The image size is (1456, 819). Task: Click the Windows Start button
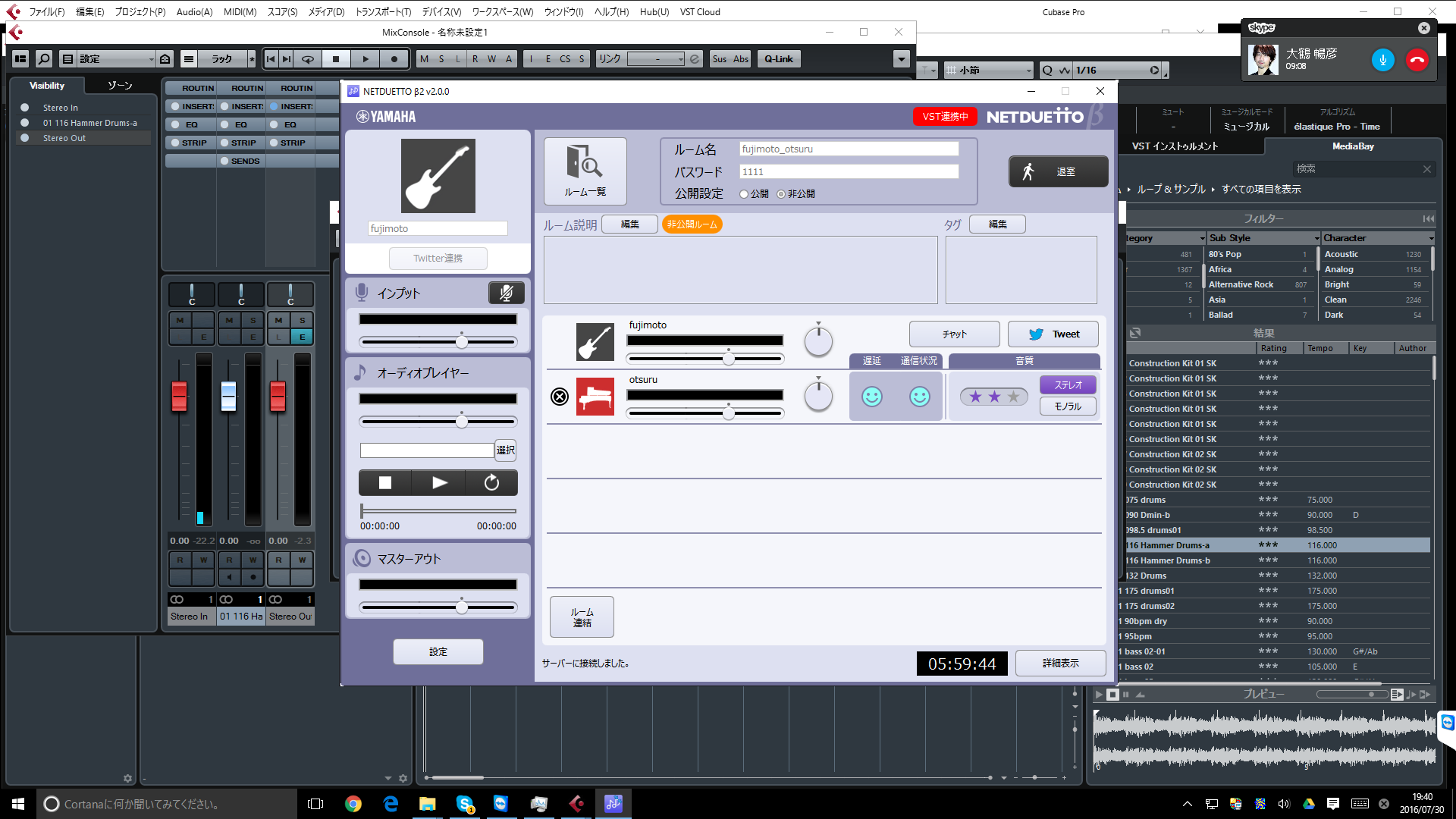(18, 804)
